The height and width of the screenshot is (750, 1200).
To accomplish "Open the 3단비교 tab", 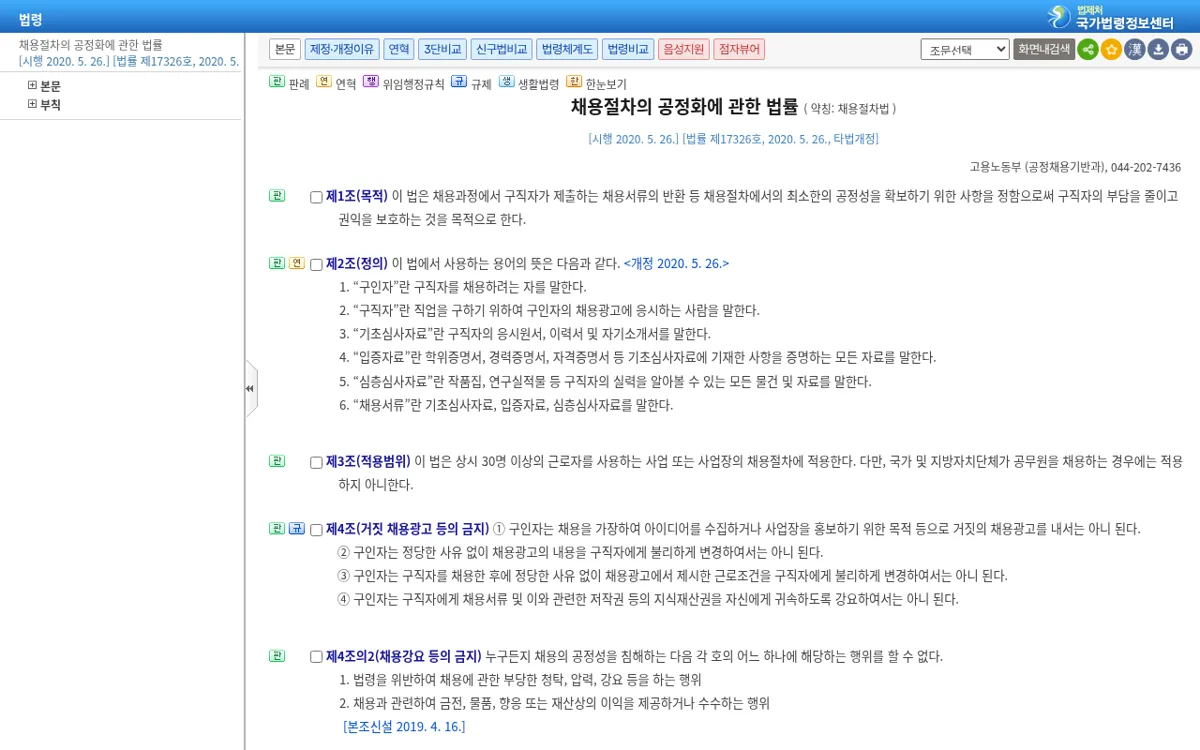I will (x=442, y=49).
